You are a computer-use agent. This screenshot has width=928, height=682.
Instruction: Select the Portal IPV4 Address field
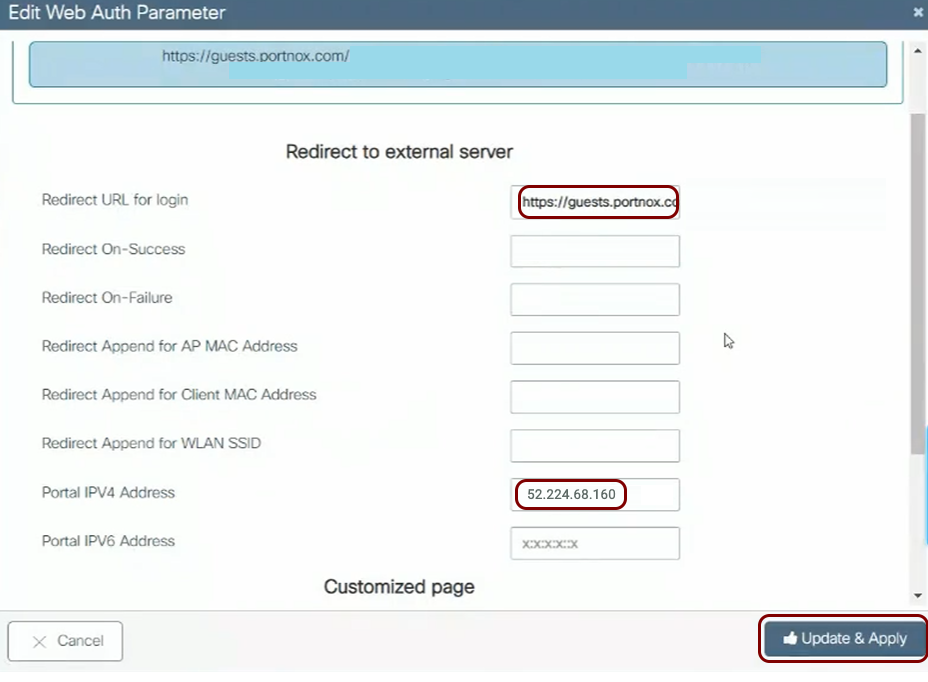(595, 494)
